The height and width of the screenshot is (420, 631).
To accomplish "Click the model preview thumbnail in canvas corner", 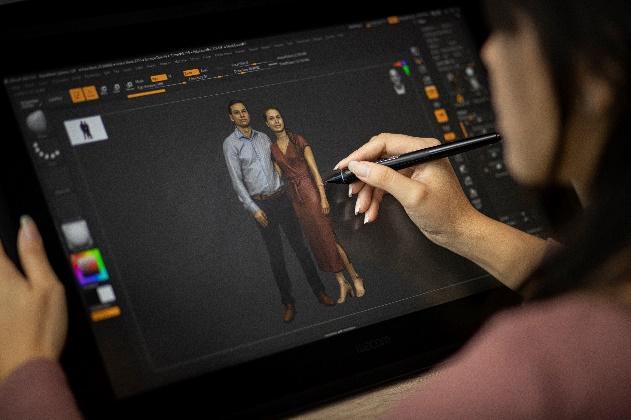I will point(85,129).
